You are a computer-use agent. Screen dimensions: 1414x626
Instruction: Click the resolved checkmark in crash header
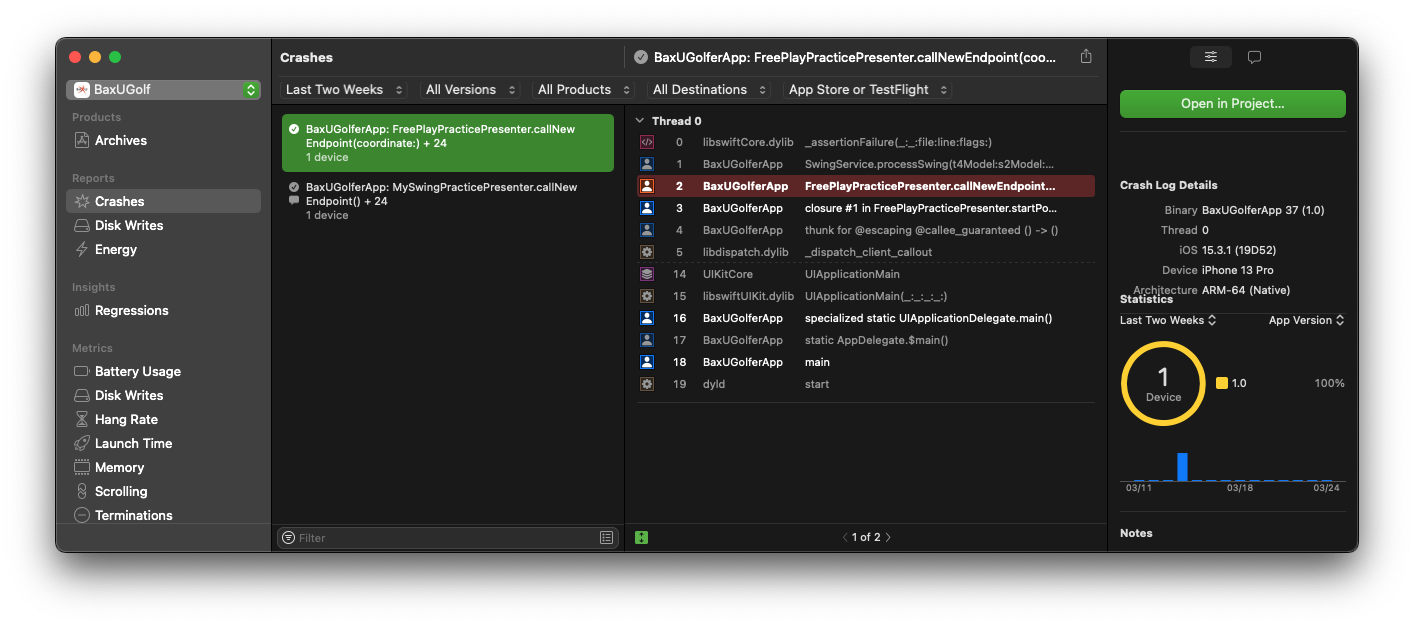pyautogui.click(x=641, y=58)
